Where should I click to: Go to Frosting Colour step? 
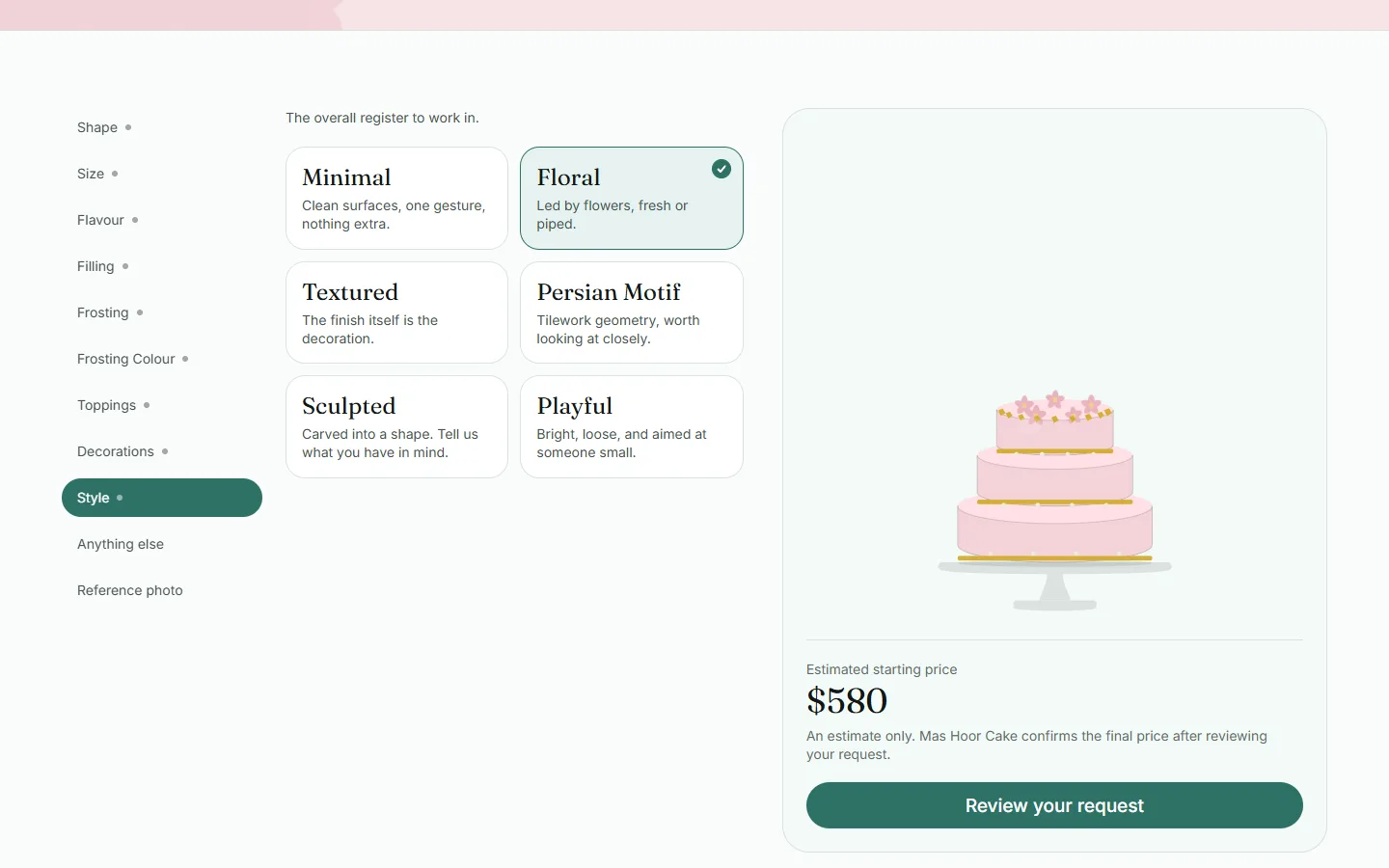click(x=162, y=359)
